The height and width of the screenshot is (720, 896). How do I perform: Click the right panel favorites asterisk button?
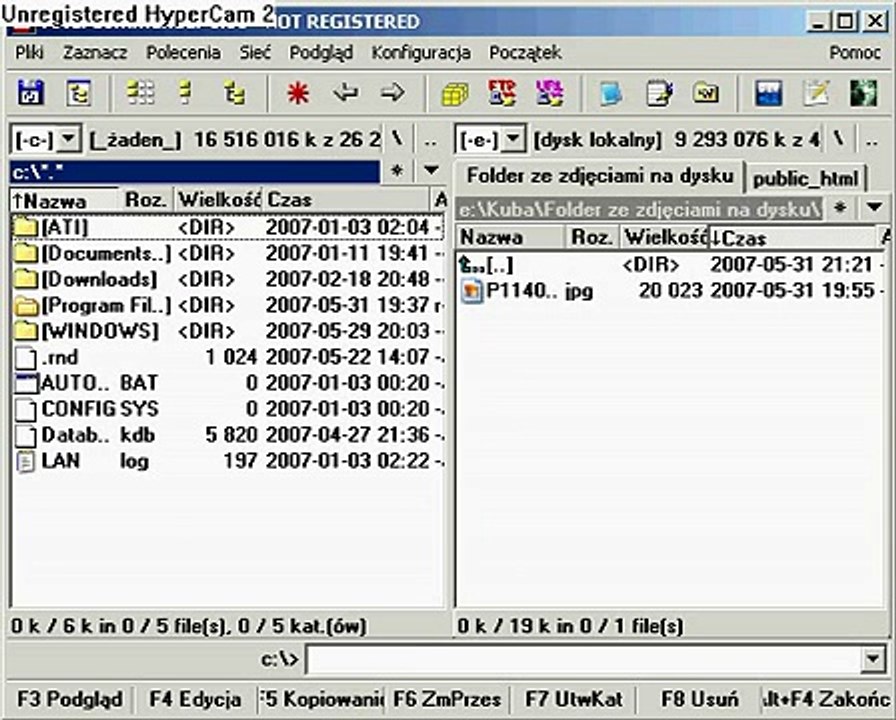tap(839, 207)
